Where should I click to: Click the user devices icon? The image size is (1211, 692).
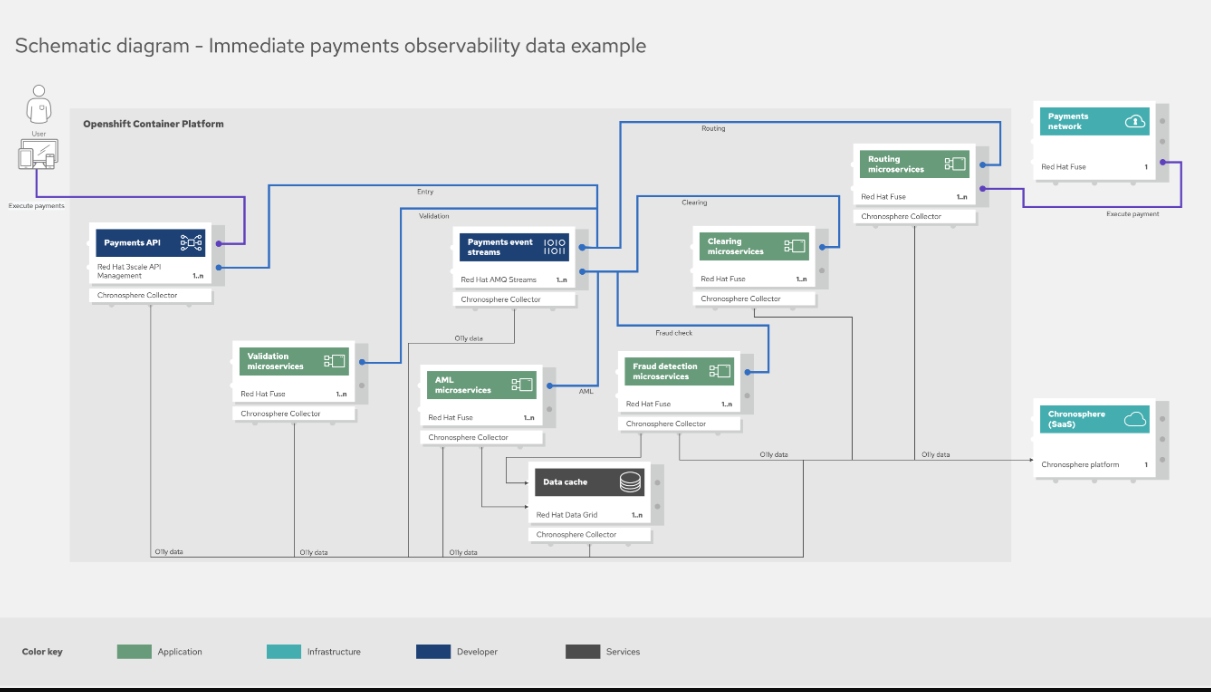coord(38,154)
